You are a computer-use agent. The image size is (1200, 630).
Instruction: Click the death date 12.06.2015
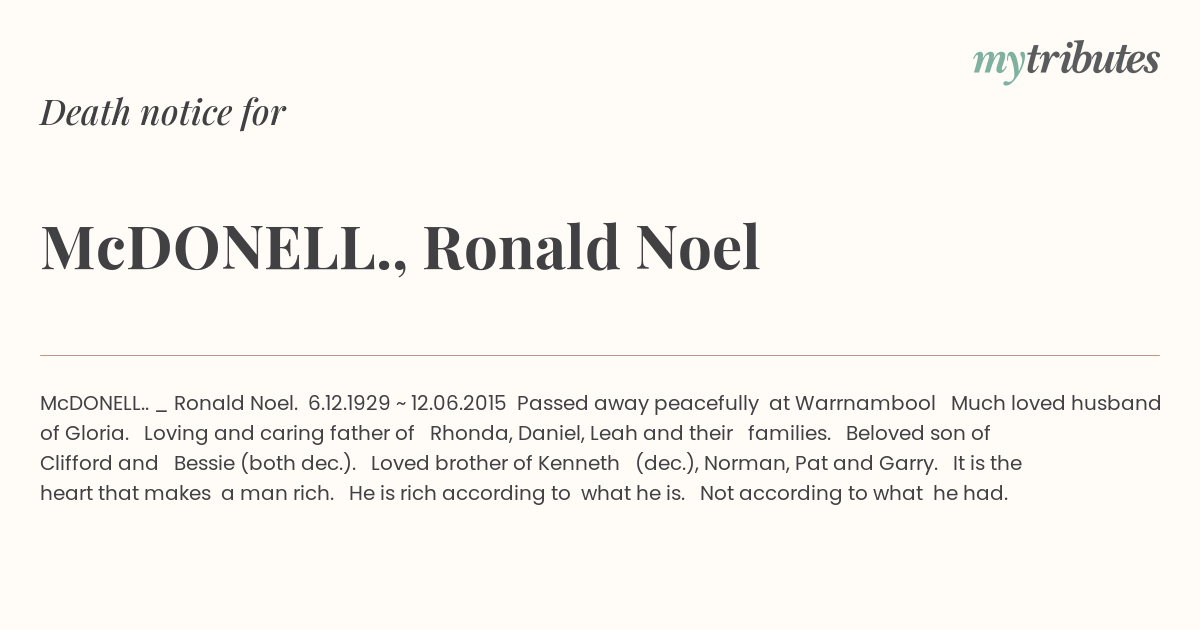point(459,403)
